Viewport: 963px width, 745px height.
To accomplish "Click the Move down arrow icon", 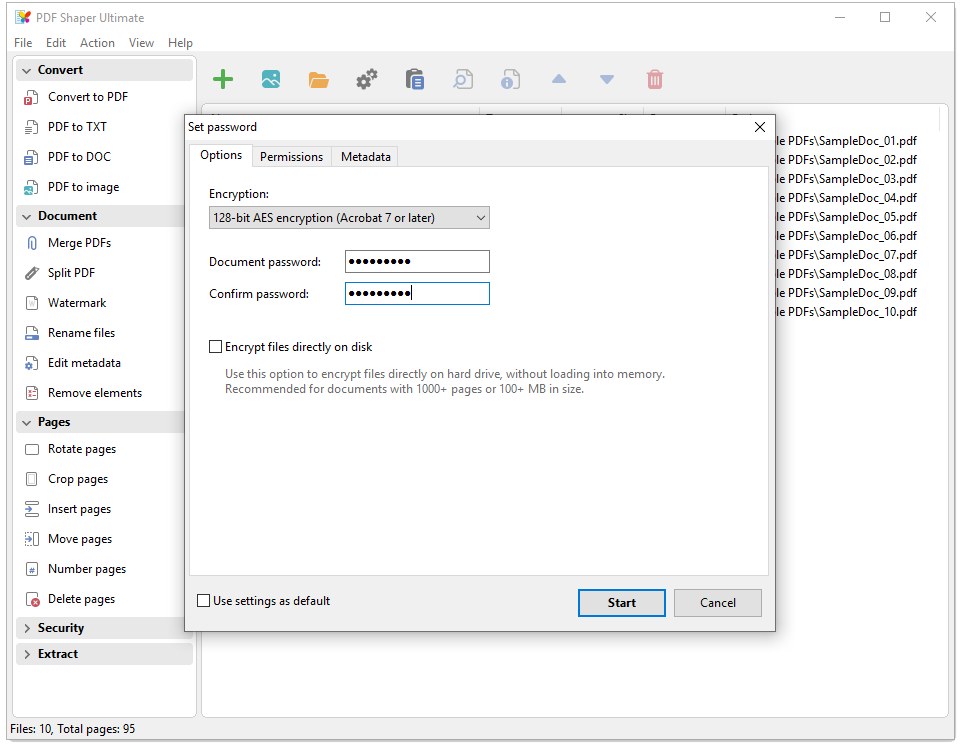I will point(607,80).
